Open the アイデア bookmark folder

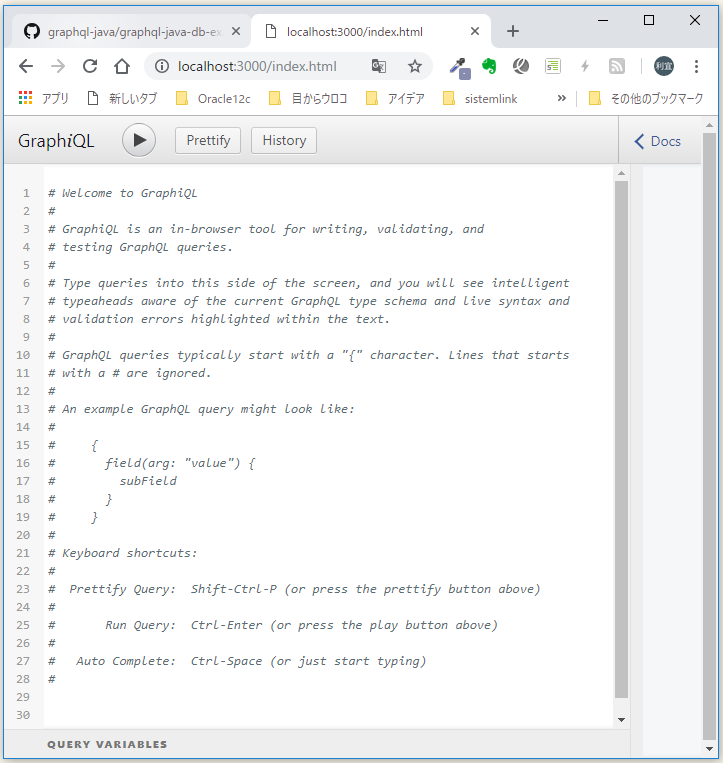point(395,99)
